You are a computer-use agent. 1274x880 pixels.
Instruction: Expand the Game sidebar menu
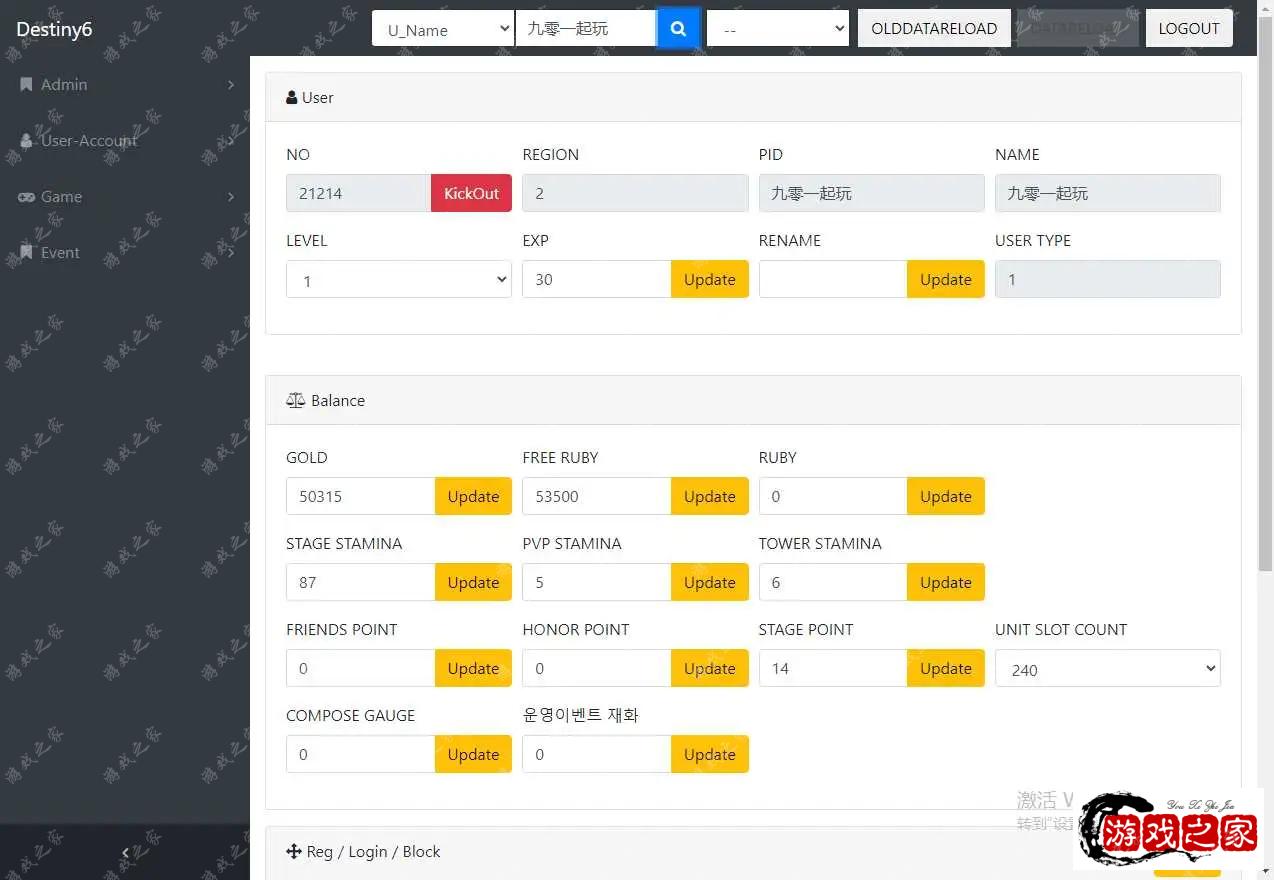(x=125, y=197)
